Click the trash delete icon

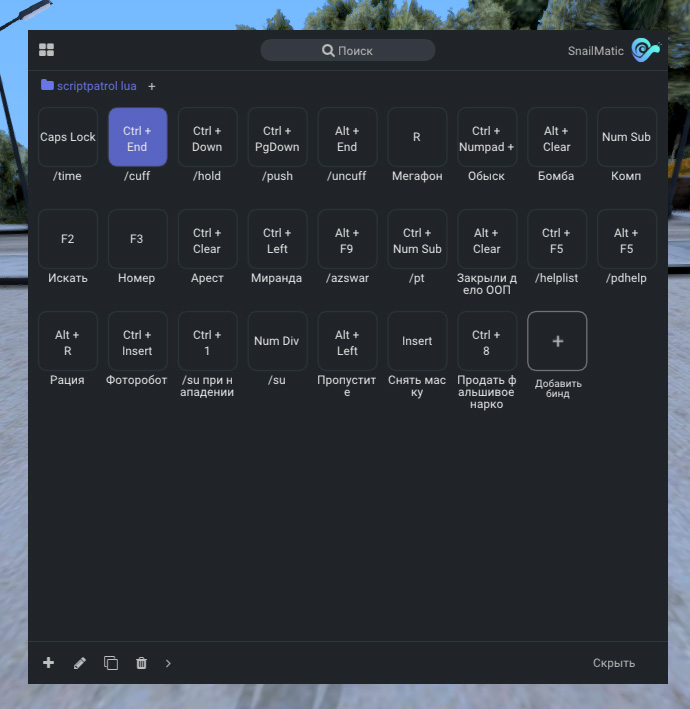(x=141, y=663)
